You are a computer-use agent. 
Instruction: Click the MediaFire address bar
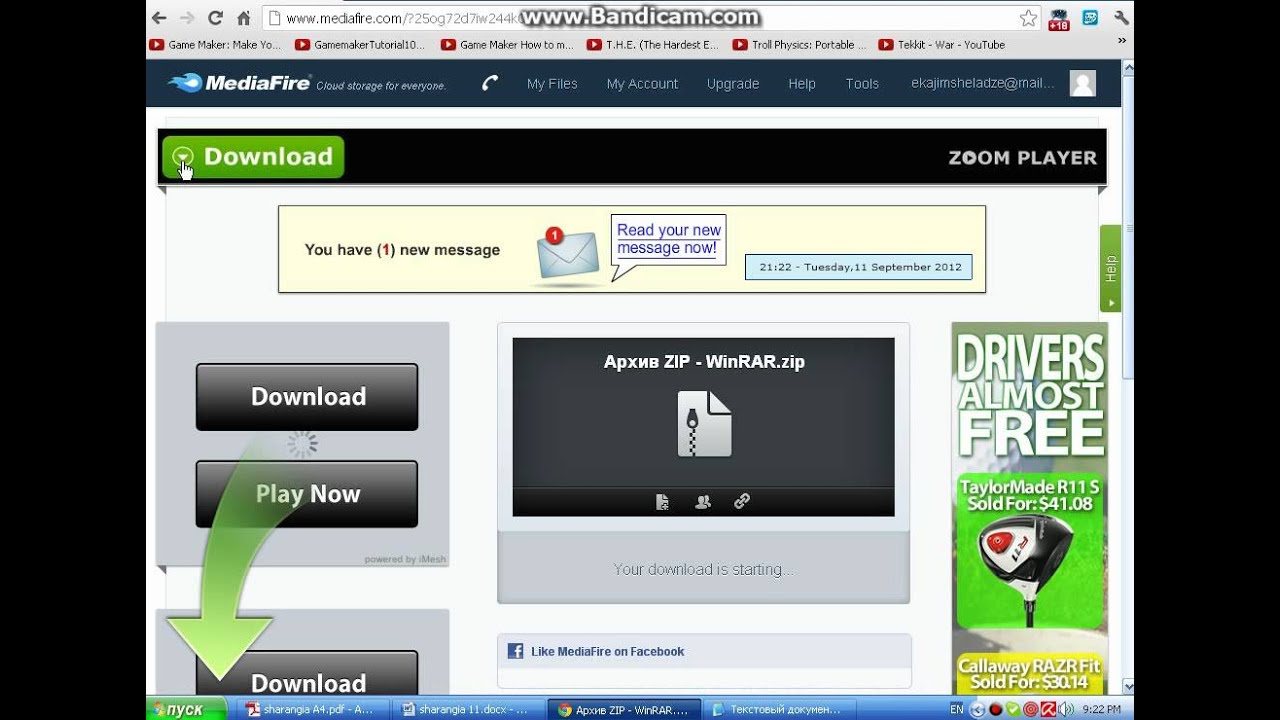(x=652, y=18)
